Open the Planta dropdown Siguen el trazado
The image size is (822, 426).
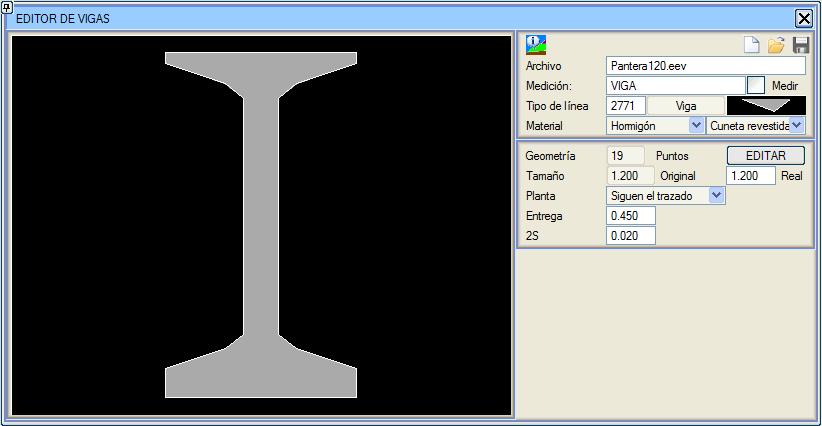[666, 196]
